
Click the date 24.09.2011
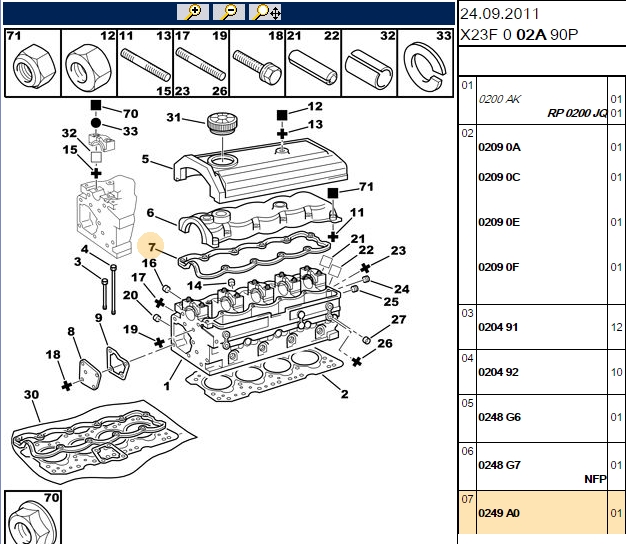tap(499, 14)
